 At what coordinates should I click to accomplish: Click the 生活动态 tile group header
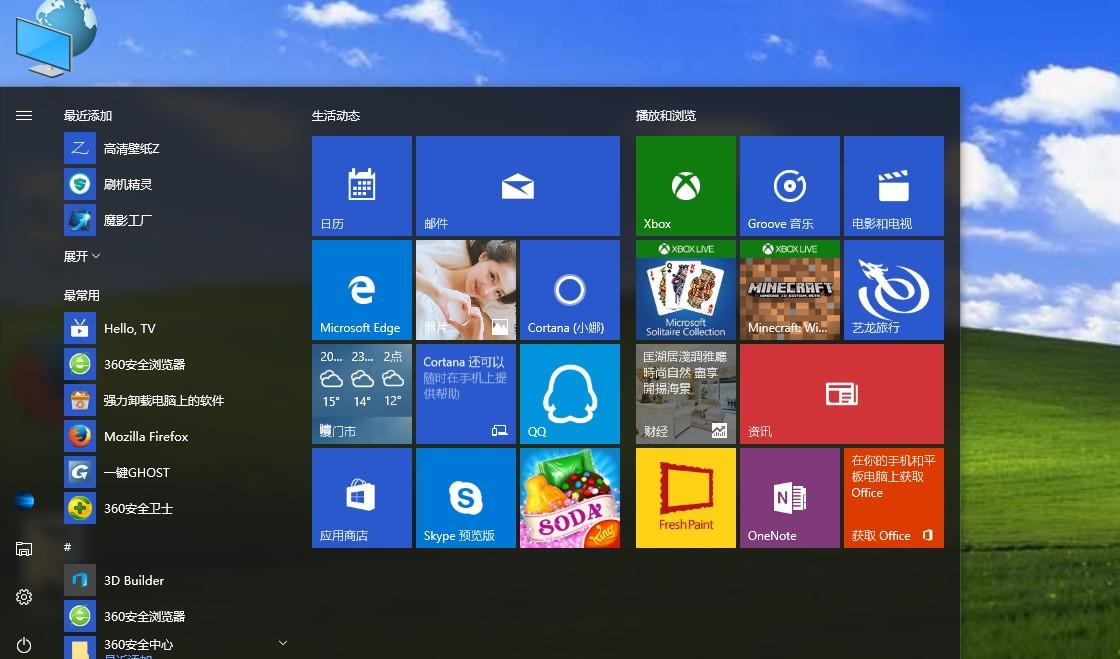[x=336, y=116]
